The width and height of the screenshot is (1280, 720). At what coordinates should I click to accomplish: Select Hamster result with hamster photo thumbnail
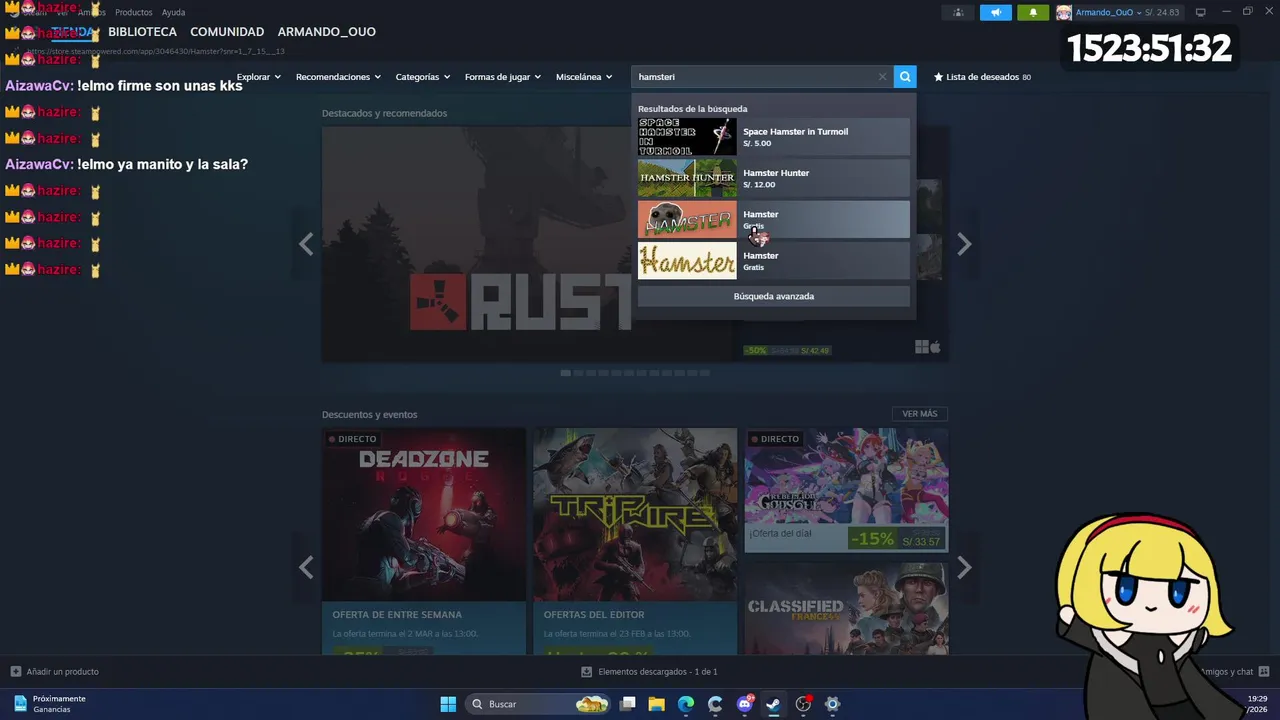[774, 219]
